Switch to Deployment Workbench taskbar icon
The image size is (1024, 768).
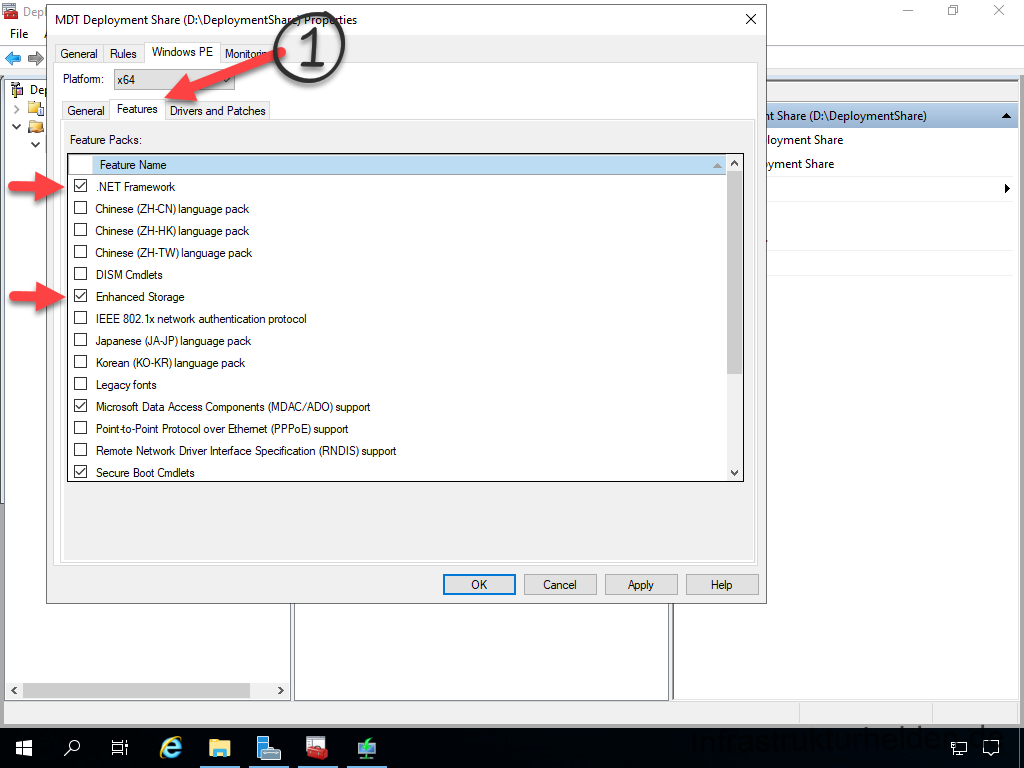pyautogui.click(x=317, y=748)
